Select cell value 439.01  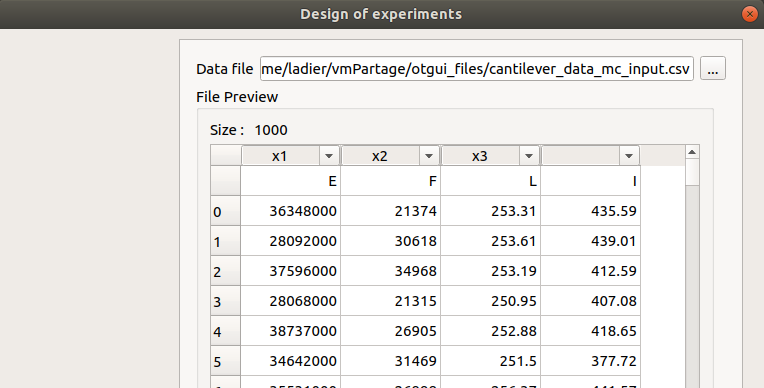(x=591, y=241)
